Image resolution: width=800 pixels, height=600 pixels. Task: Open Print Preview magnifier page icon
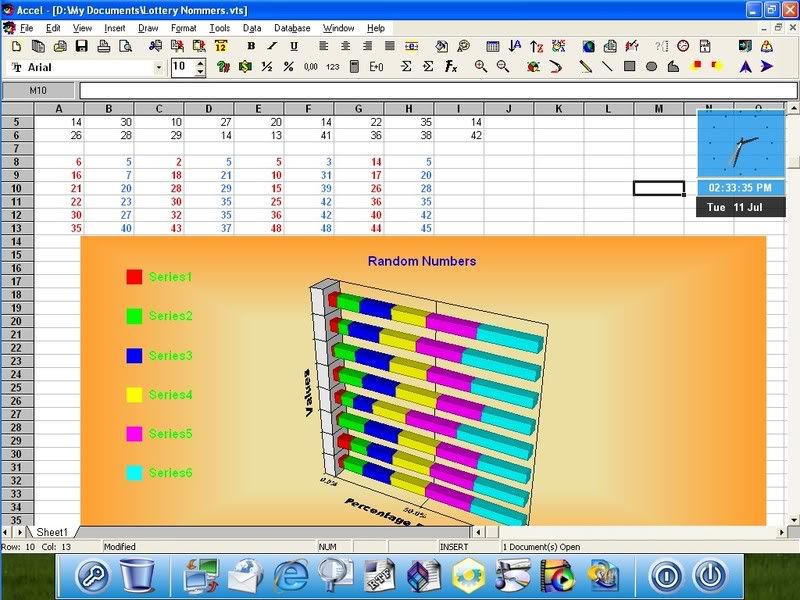point(126,46)
